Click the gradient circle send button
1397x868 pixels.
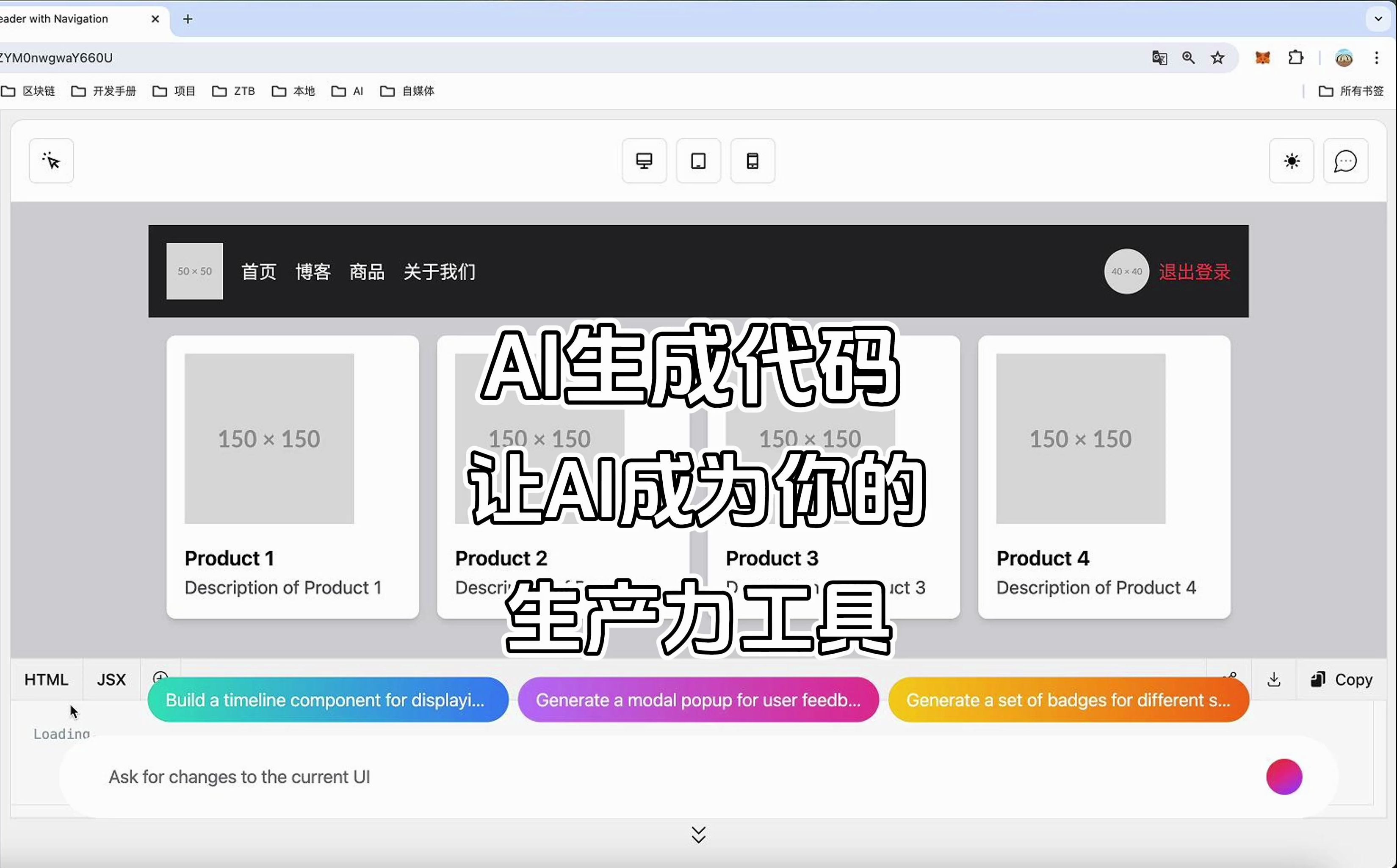(x=1284, y=776)
